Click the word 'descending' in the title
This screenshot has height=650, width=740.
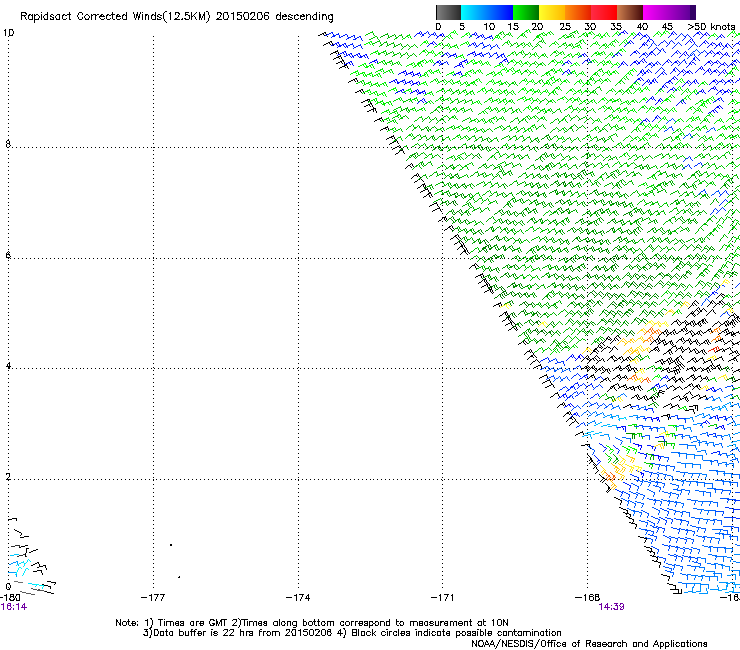point(304,17)
